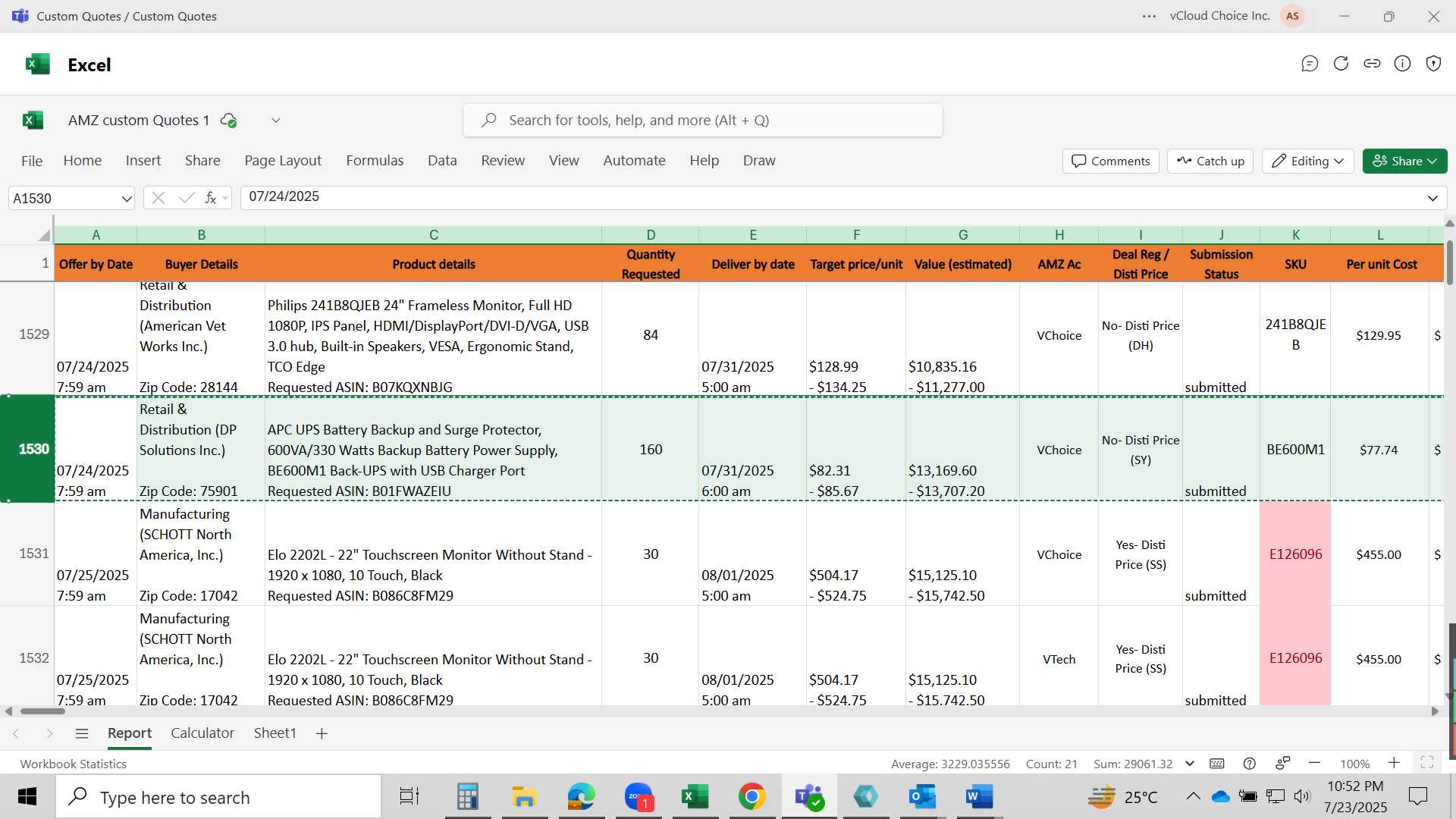Click the formula bar showing 07/24/2025
Viewport: 1456px width, 819px height.
[842, 197]
